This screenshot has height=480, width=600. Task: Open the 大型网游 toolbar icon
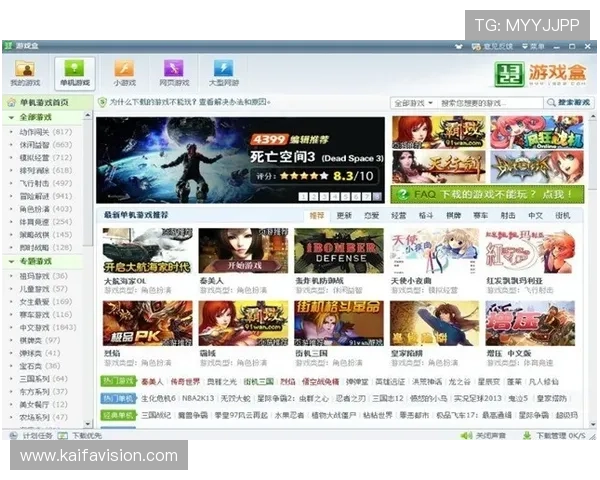point(224,73)
